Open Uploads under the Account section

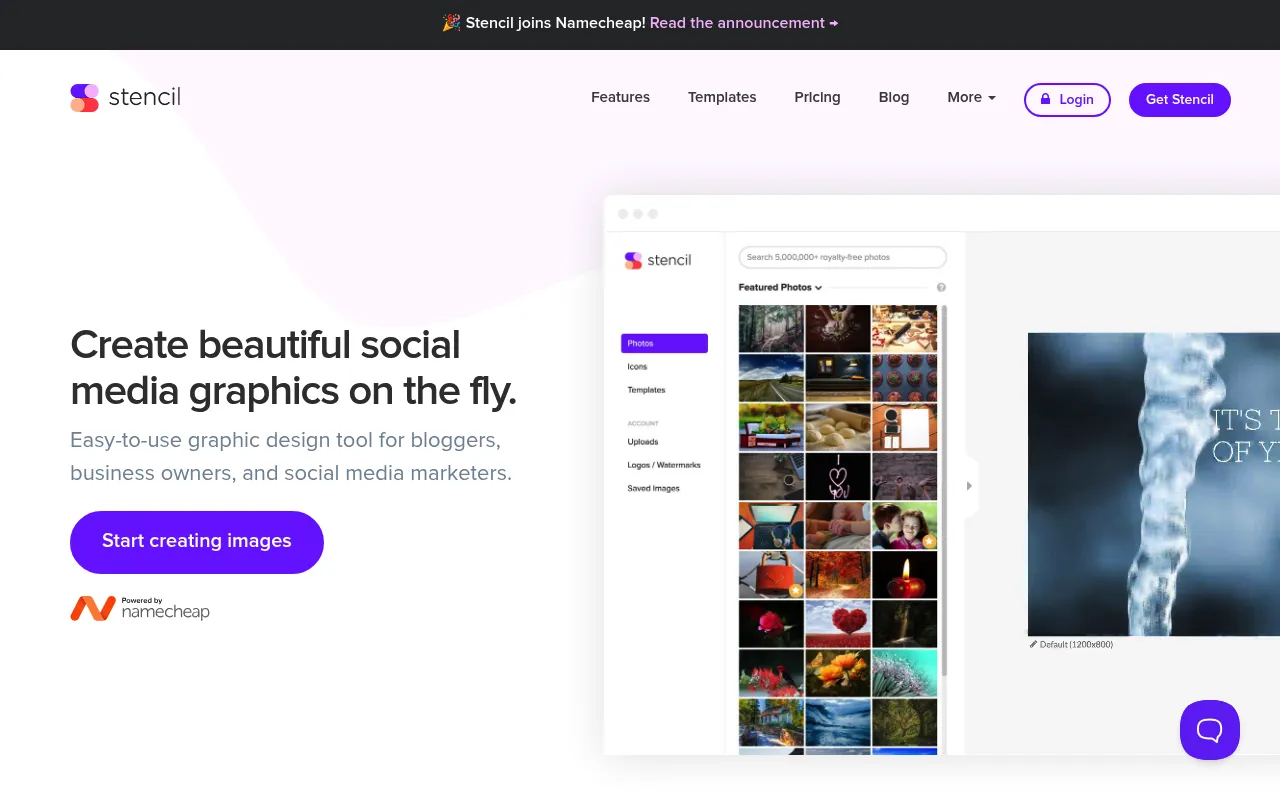pyautogui.click(x=642, y=441)
